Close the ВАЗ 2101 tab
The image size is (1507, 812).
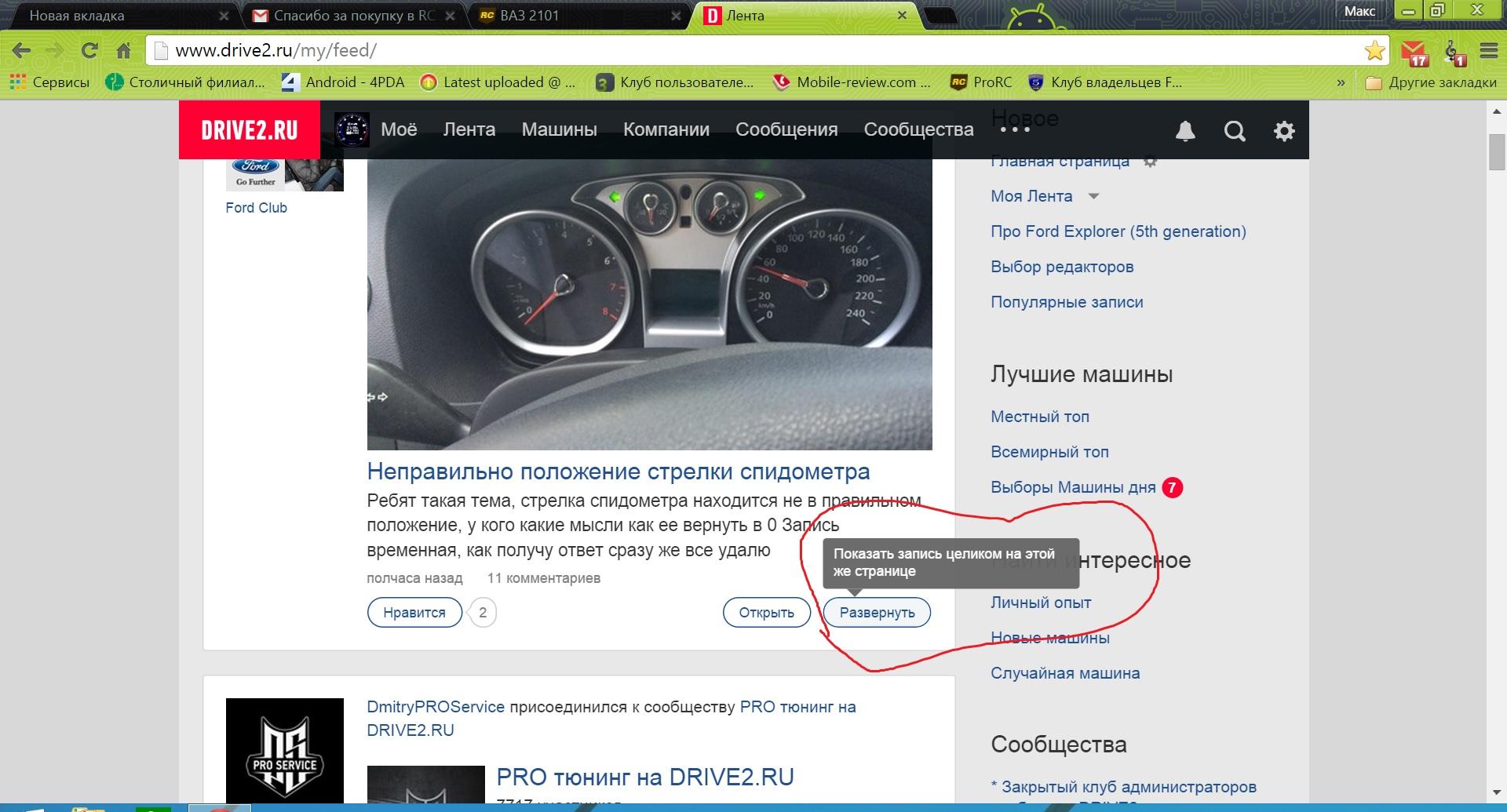pos(677,15)
